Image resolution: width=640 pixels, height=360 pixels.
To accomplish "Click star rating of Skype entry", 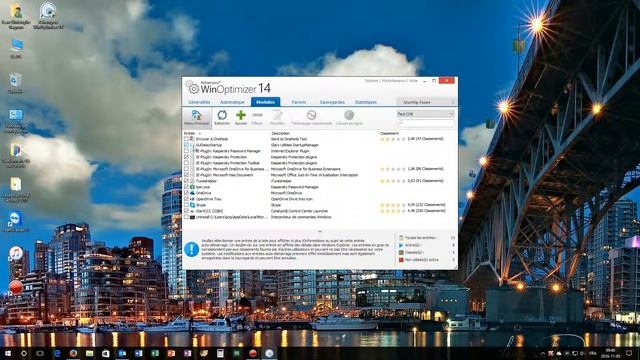I will 393,205.
